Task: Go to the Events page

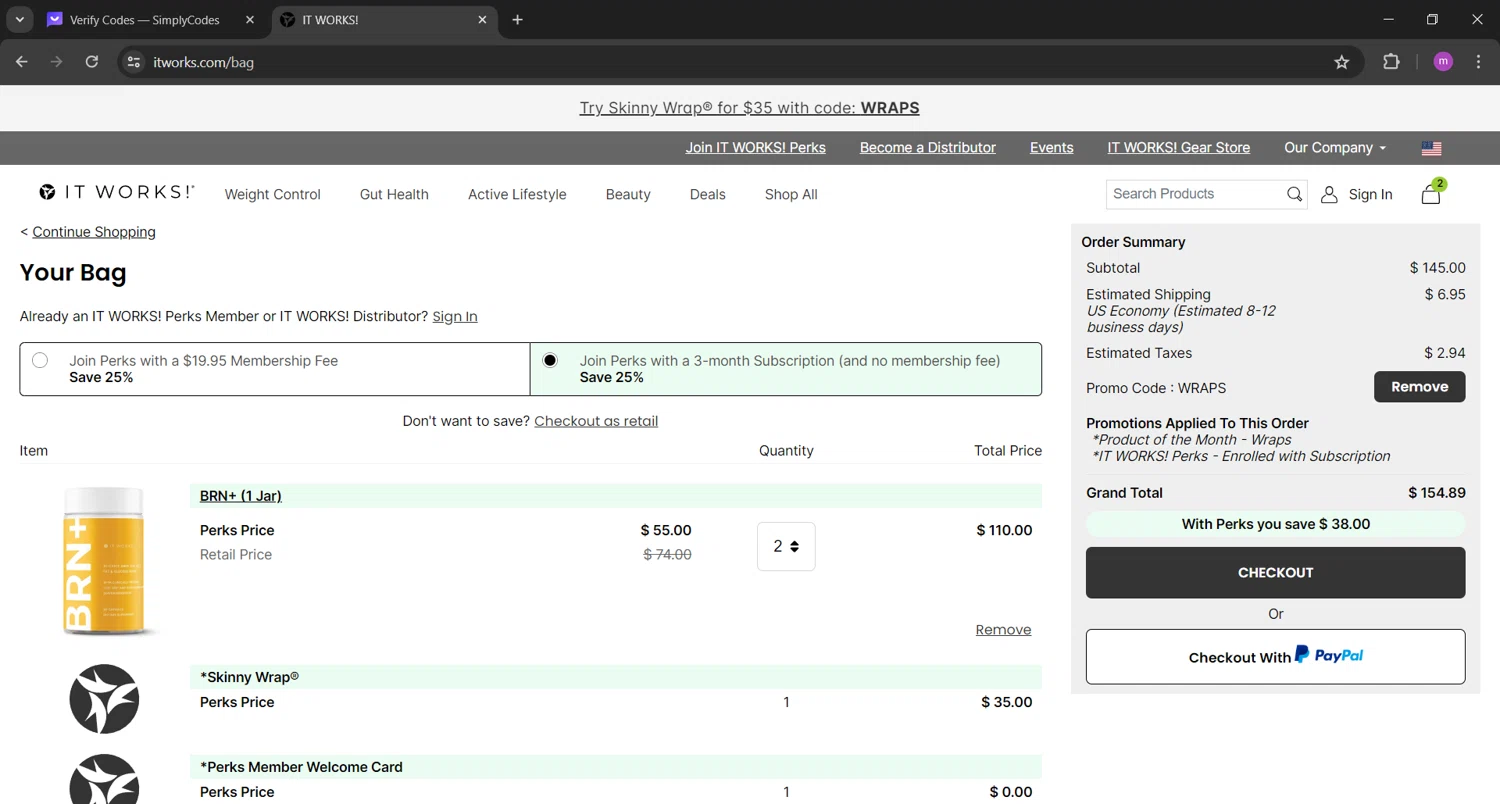Action: click(x=1052, y=148)
